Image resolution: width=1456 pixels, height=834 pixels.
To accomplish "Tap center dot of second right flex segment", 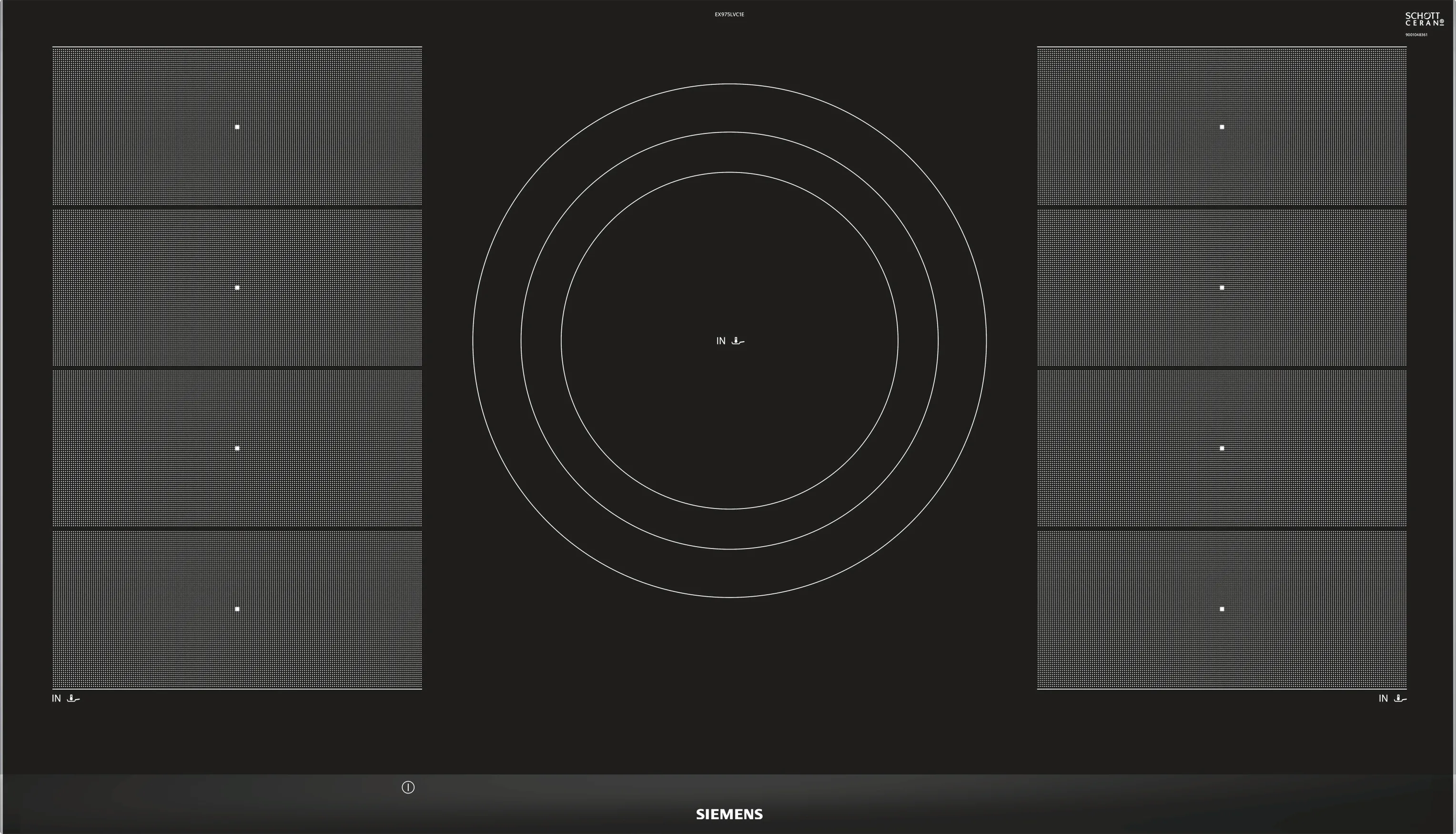I will (x=1222, y=287).
